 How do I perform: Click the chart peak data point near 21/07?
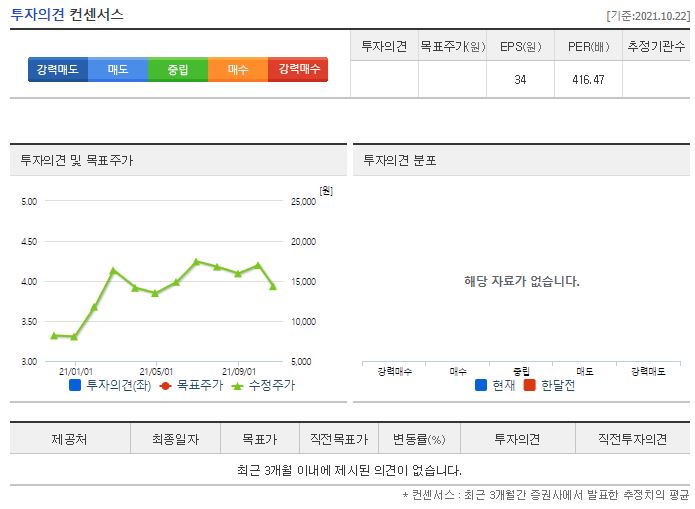pos(197,262)
